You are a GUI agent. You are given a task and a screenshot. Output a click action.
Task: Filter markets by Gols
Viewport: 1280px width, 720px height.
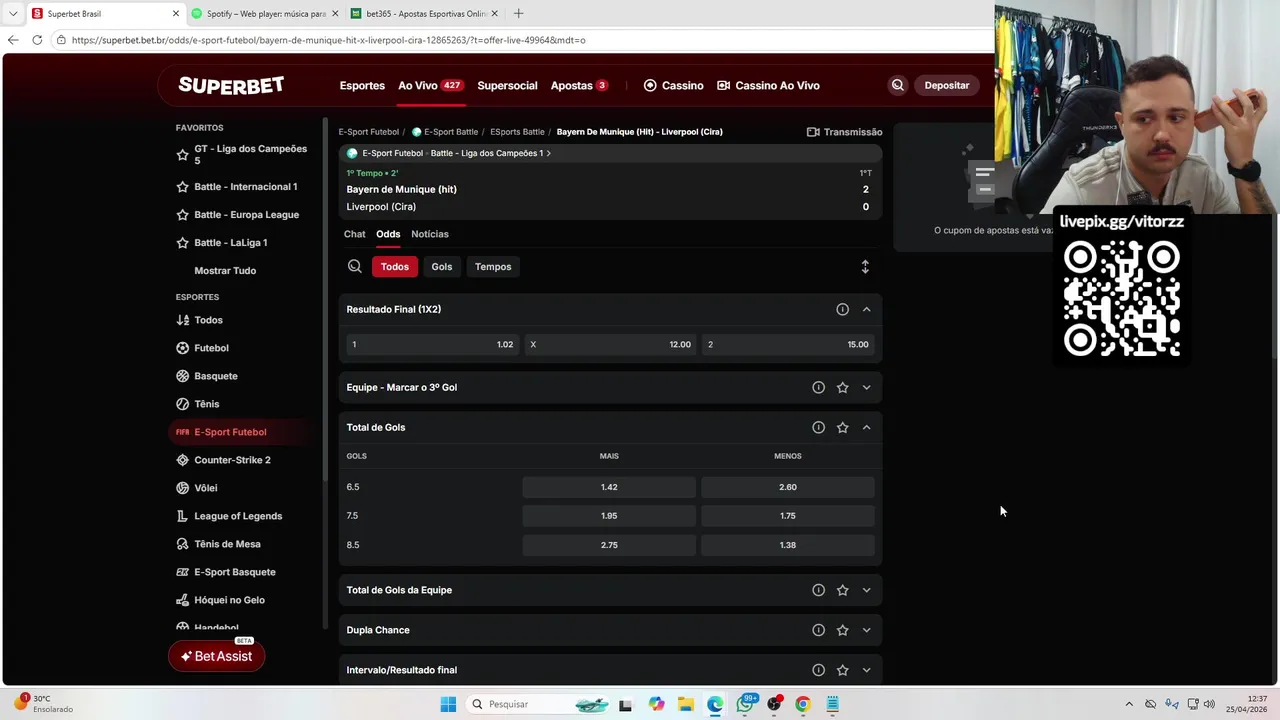pos(442,267)
